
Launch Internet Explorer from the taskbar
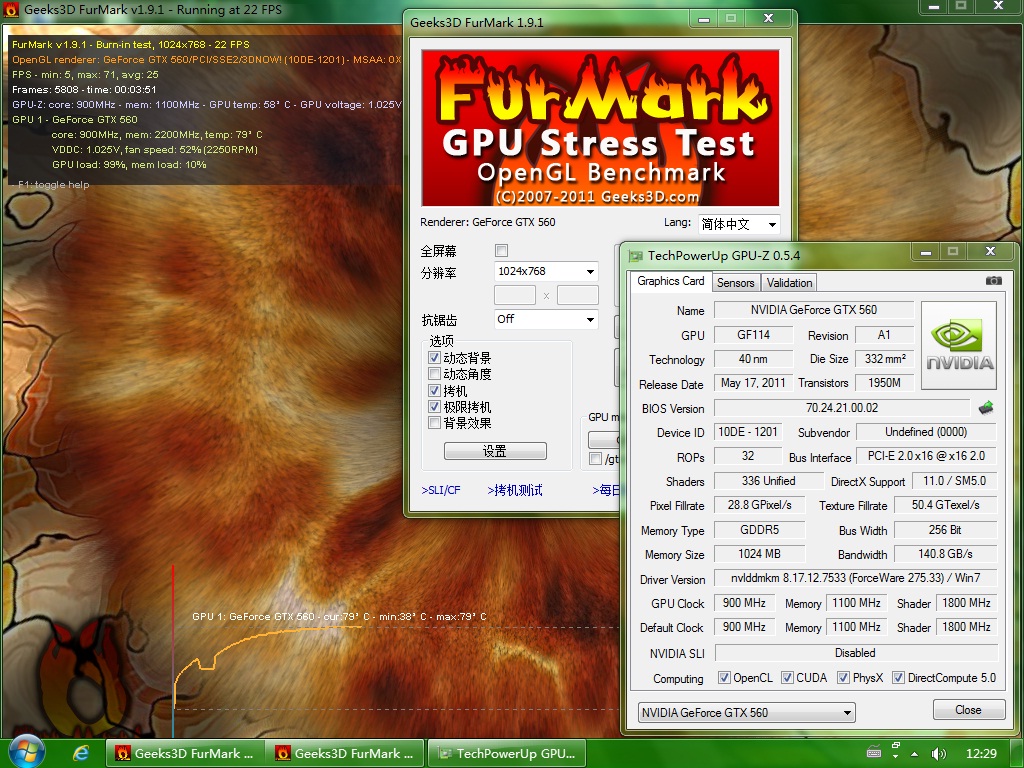point(82,752)
